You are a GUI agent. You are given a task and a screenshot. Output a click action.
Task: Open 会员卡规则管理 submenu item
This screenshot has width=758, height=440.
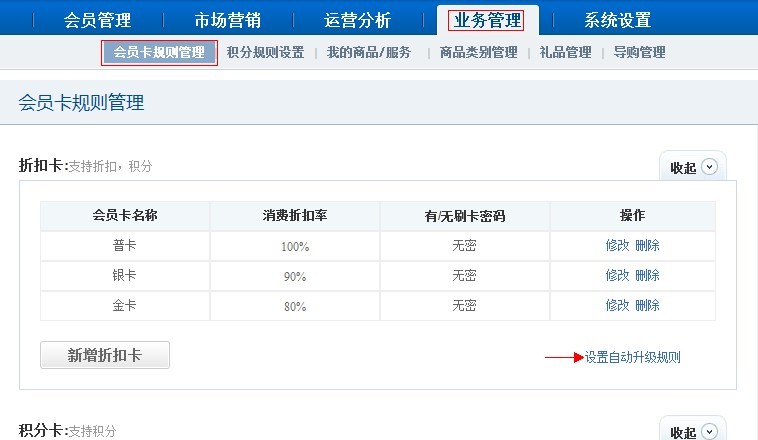point(159,53)
